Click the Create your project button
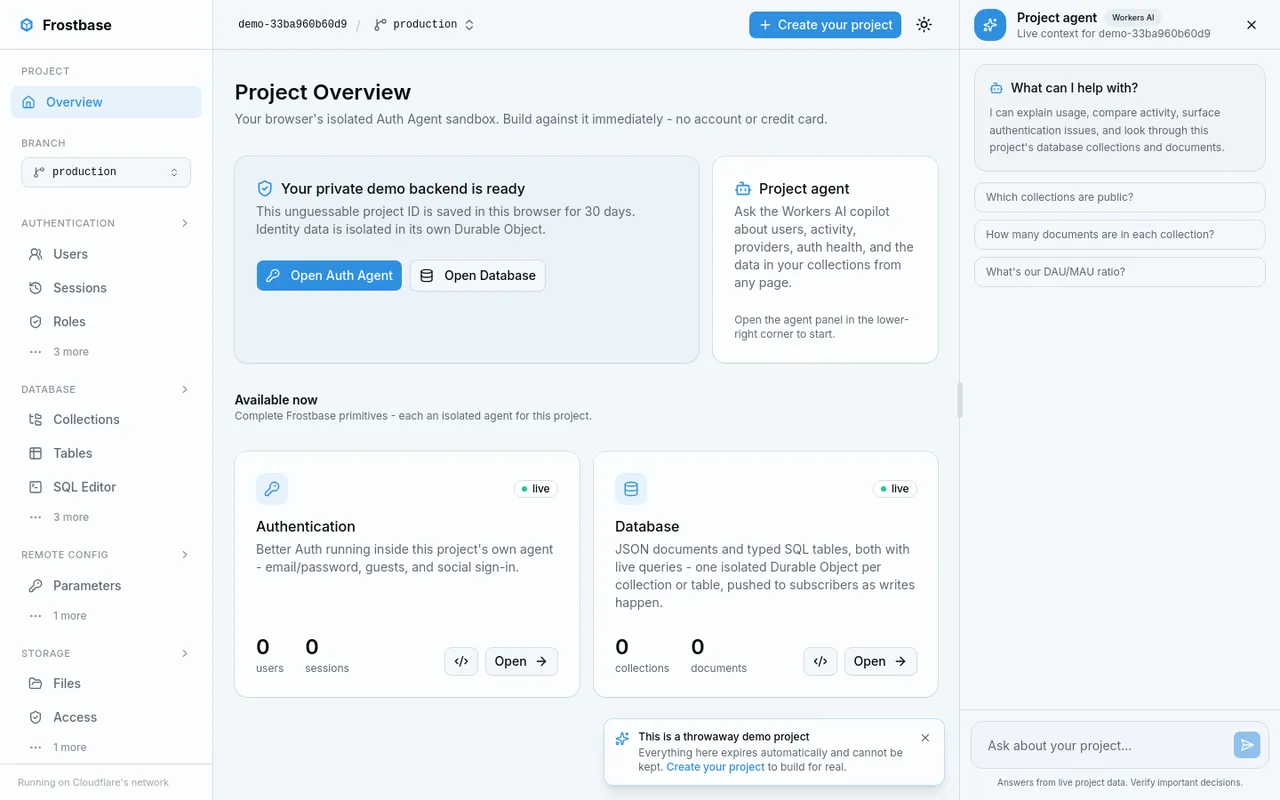Screen dimensions: 1280x800 [825, 25]
